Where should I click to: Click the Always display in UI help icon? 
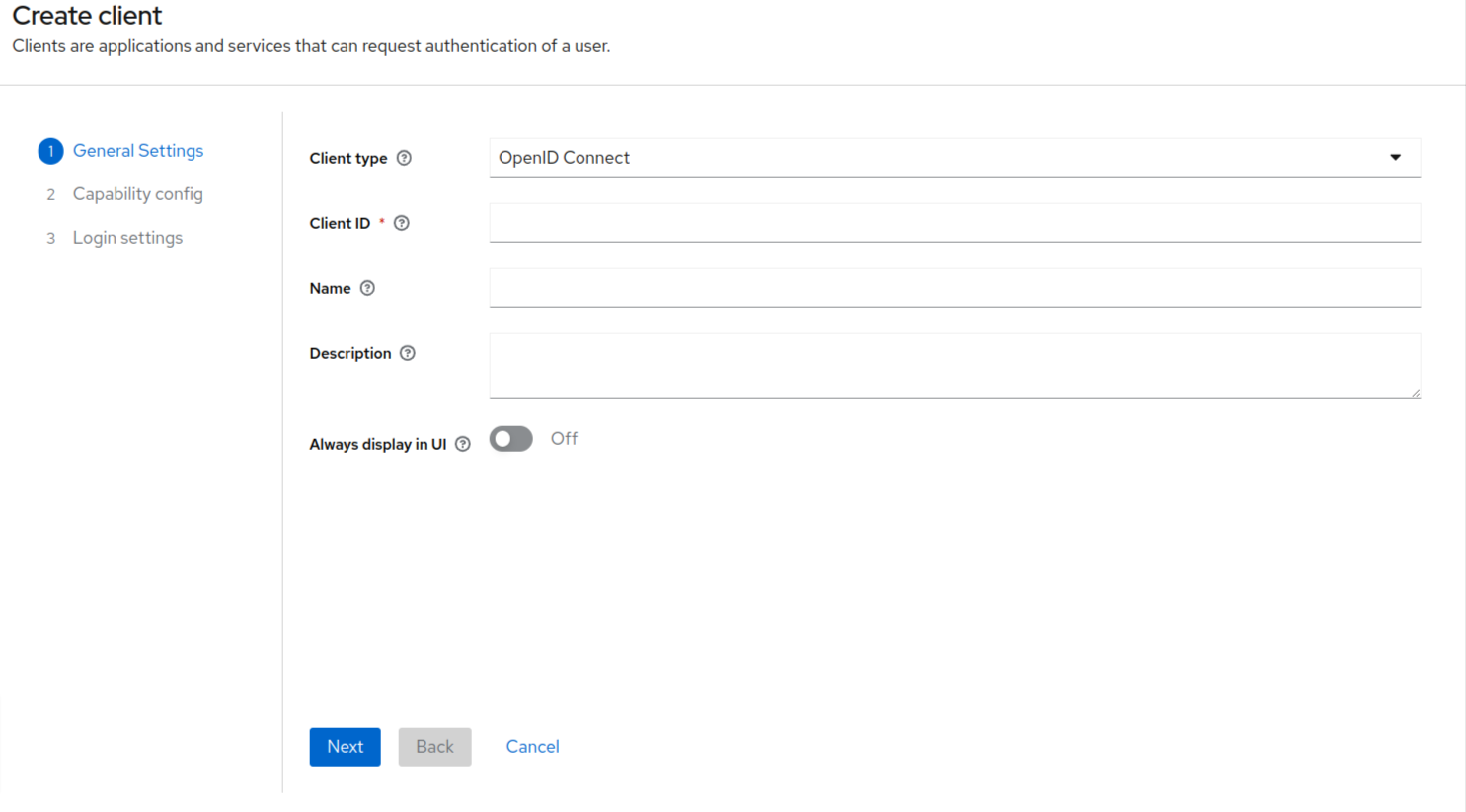(x=462, y=444)
